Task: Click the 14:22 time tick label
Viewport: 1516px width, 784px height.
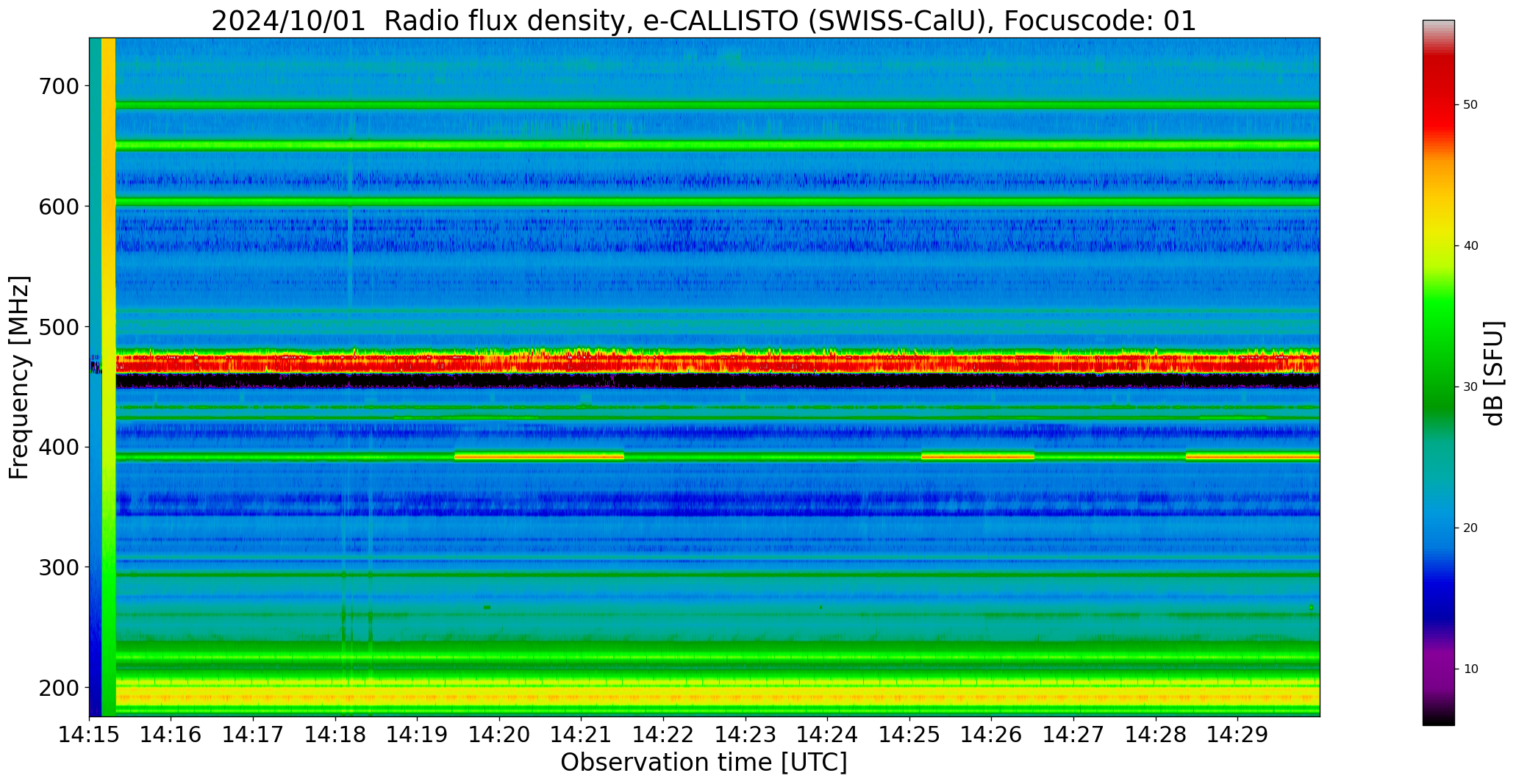Action: coord(663,733)
